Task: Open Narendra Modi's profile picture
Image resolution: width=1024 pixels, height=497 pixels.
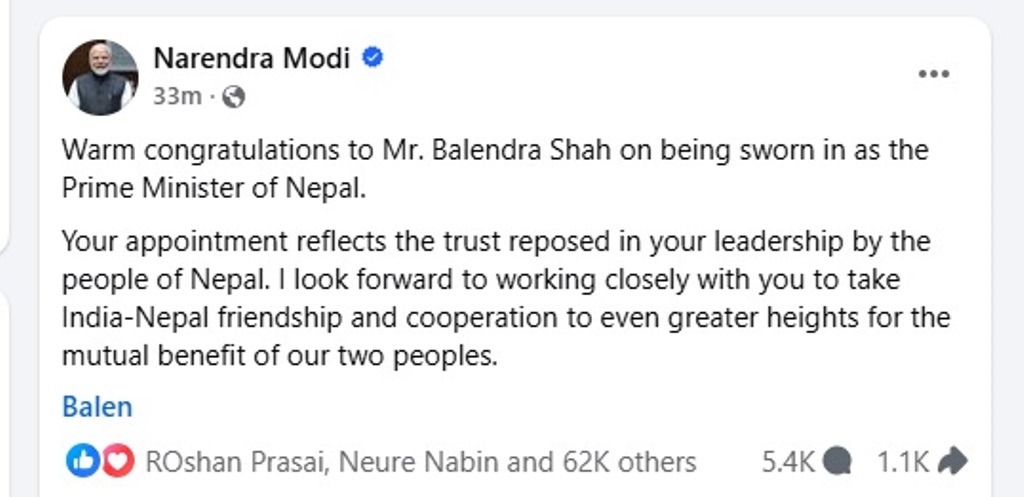Action: [100, 77]
